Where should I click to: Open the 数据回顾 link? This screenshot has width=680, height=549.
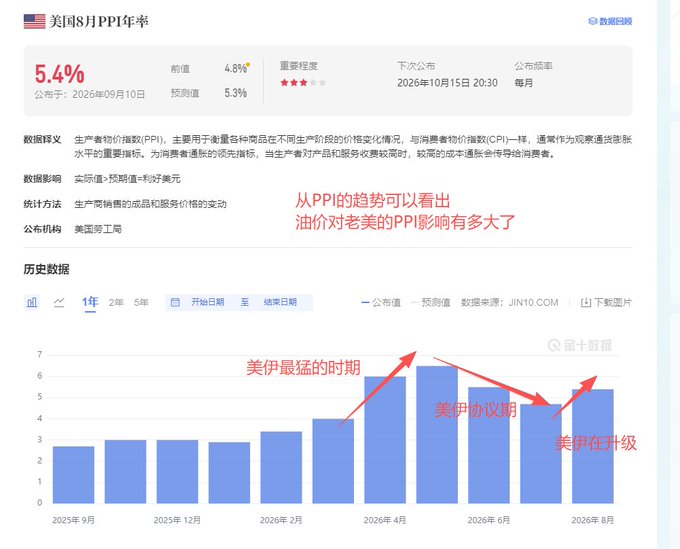click(x=610, y=21)
